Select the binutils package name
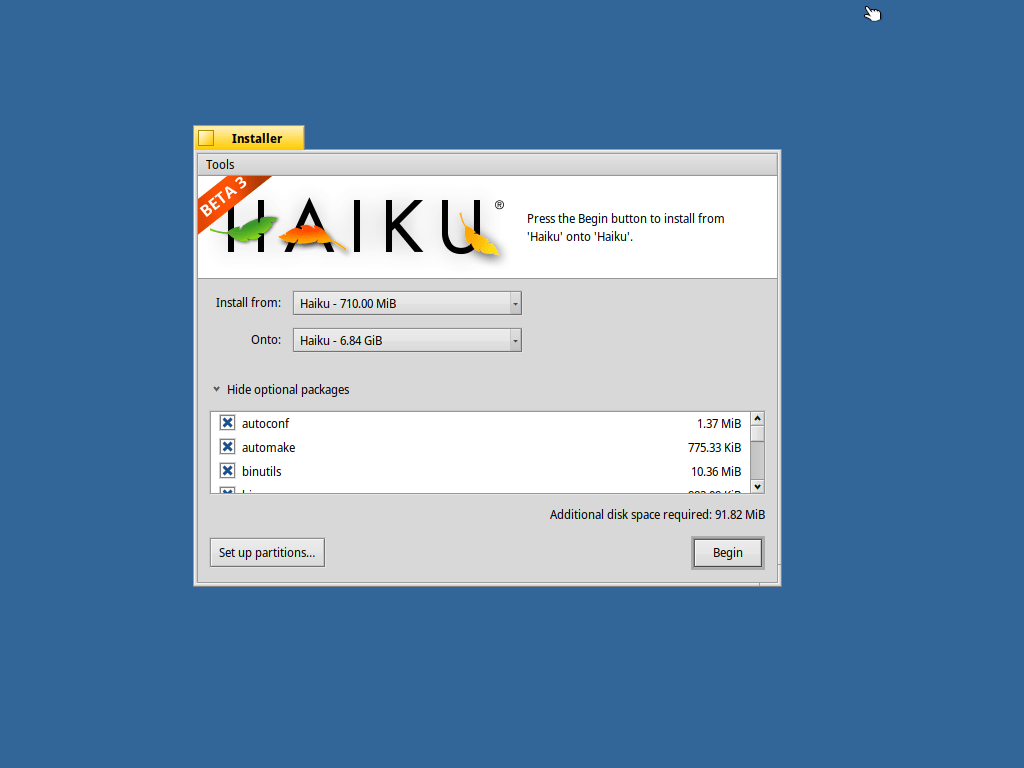The image size is (1024, 768). [261, 472]
